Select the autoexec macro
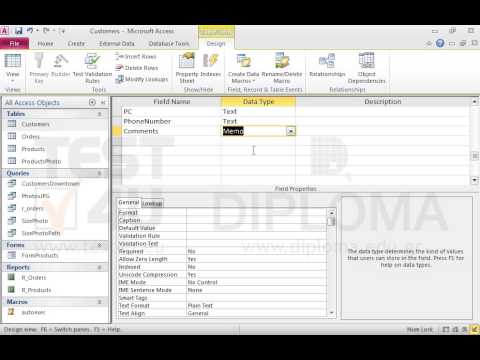 coord(33,312)
